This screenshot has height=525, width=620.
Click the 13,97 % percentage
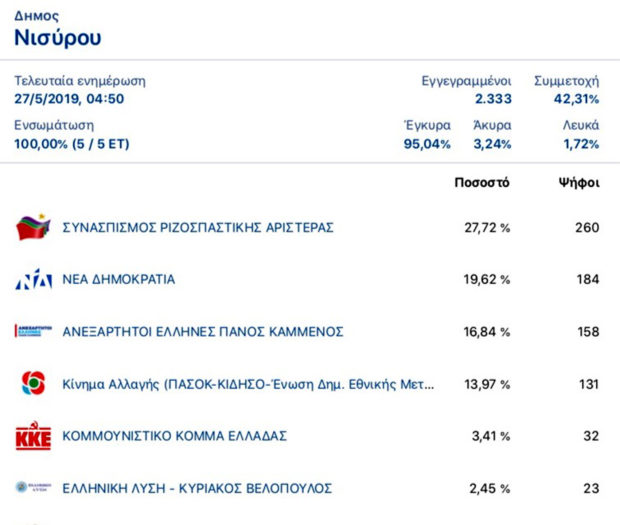[x=487, y=384]
